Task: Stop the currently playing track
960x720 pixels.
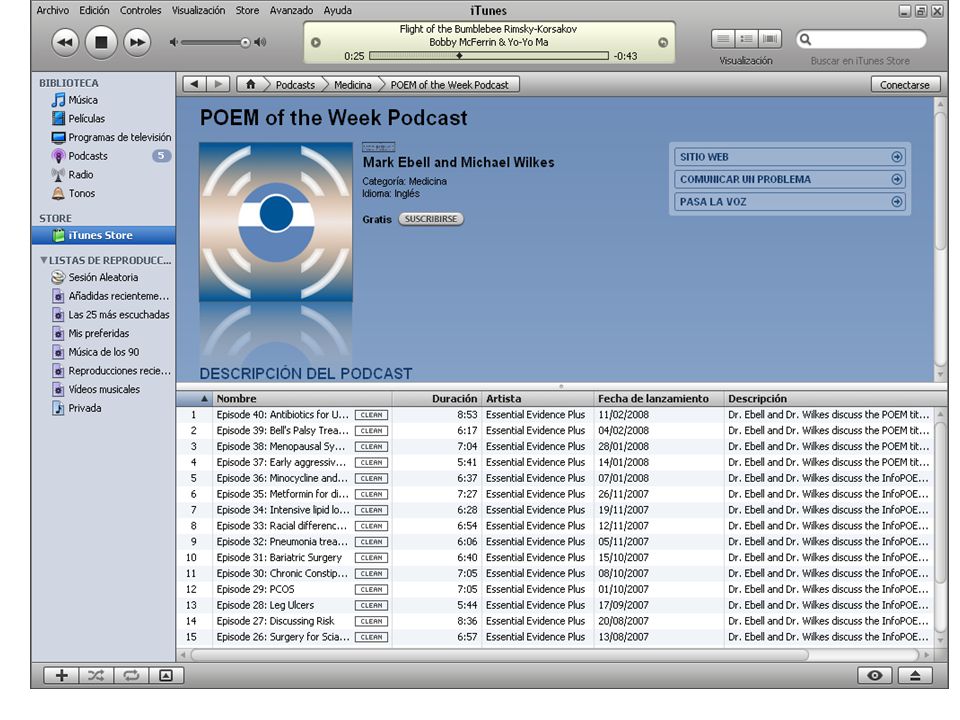Action: tap(101, 42)
